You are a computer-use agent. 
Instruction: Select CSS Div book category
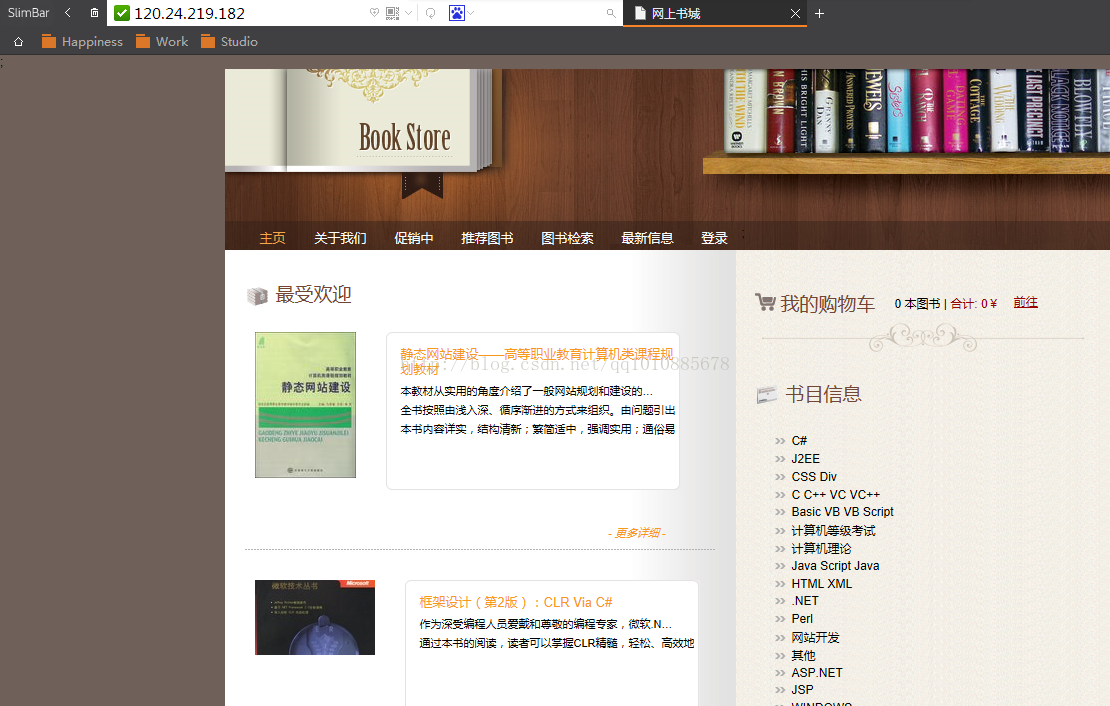814,477
